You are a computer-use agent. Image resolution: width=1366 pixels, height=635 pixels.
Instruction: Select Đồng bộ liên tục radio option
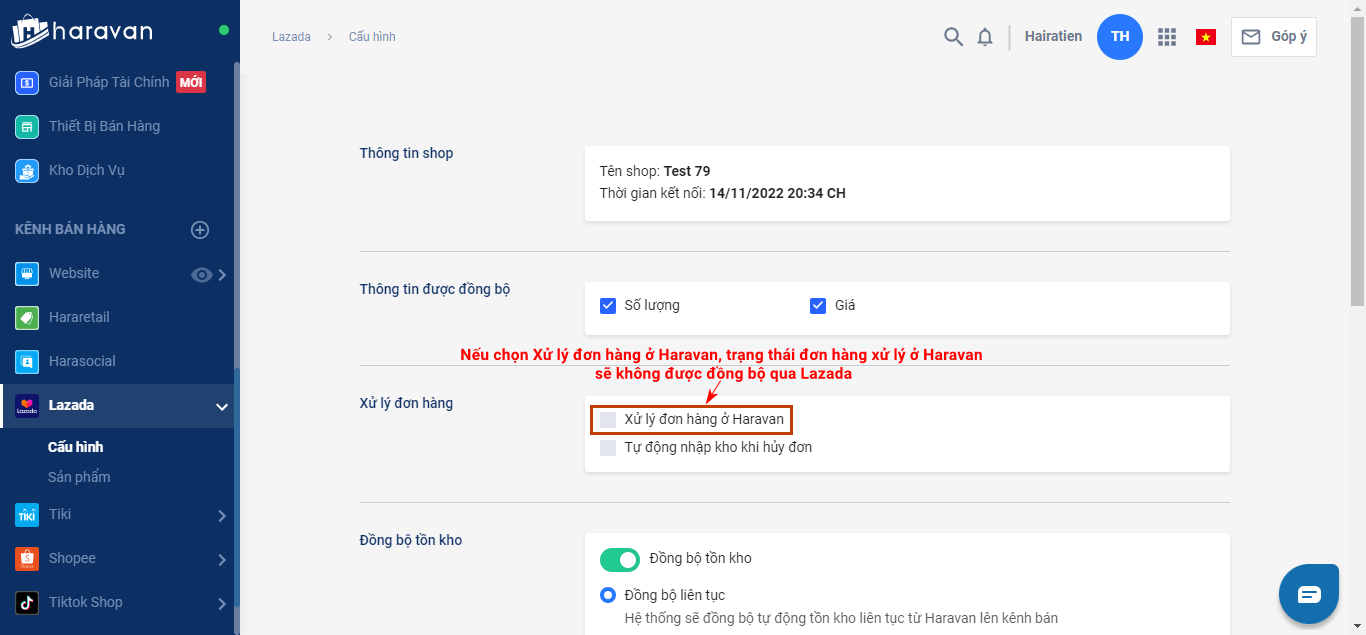click(x=608, y=595)
